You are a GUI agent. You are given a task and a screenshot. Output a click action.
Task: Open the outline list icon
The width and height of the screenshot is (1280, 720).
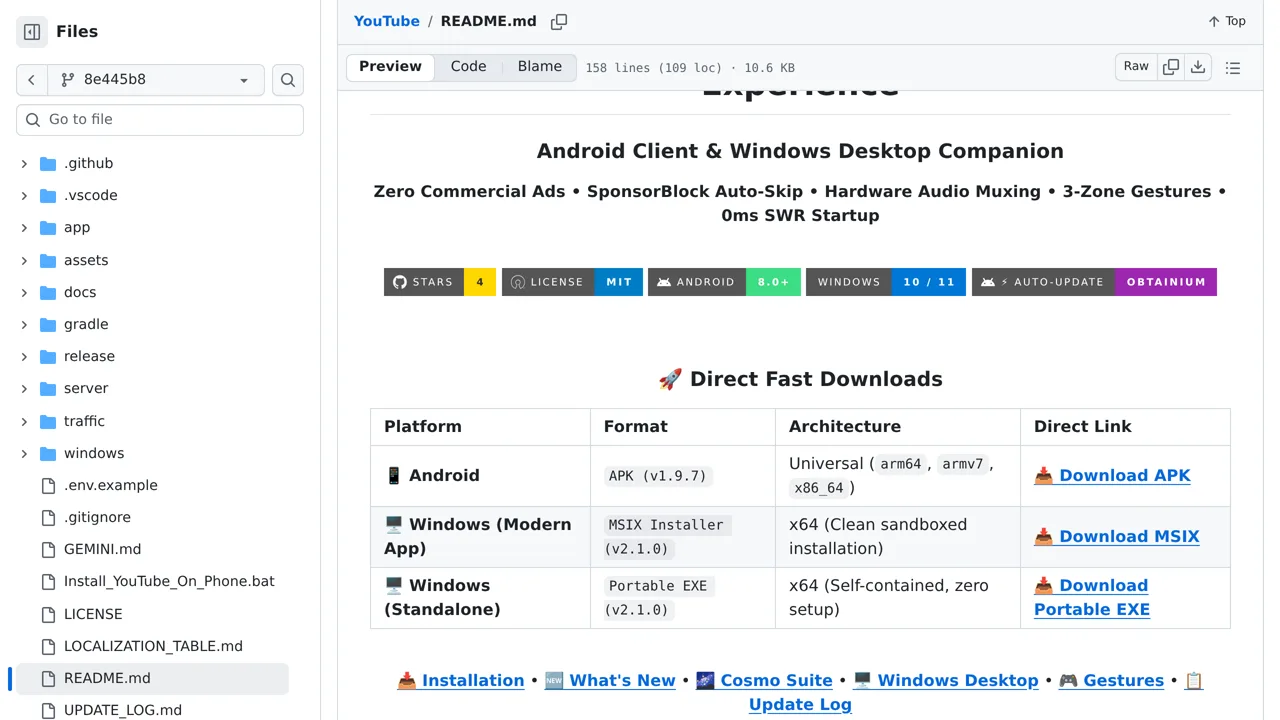(1233, 67)
